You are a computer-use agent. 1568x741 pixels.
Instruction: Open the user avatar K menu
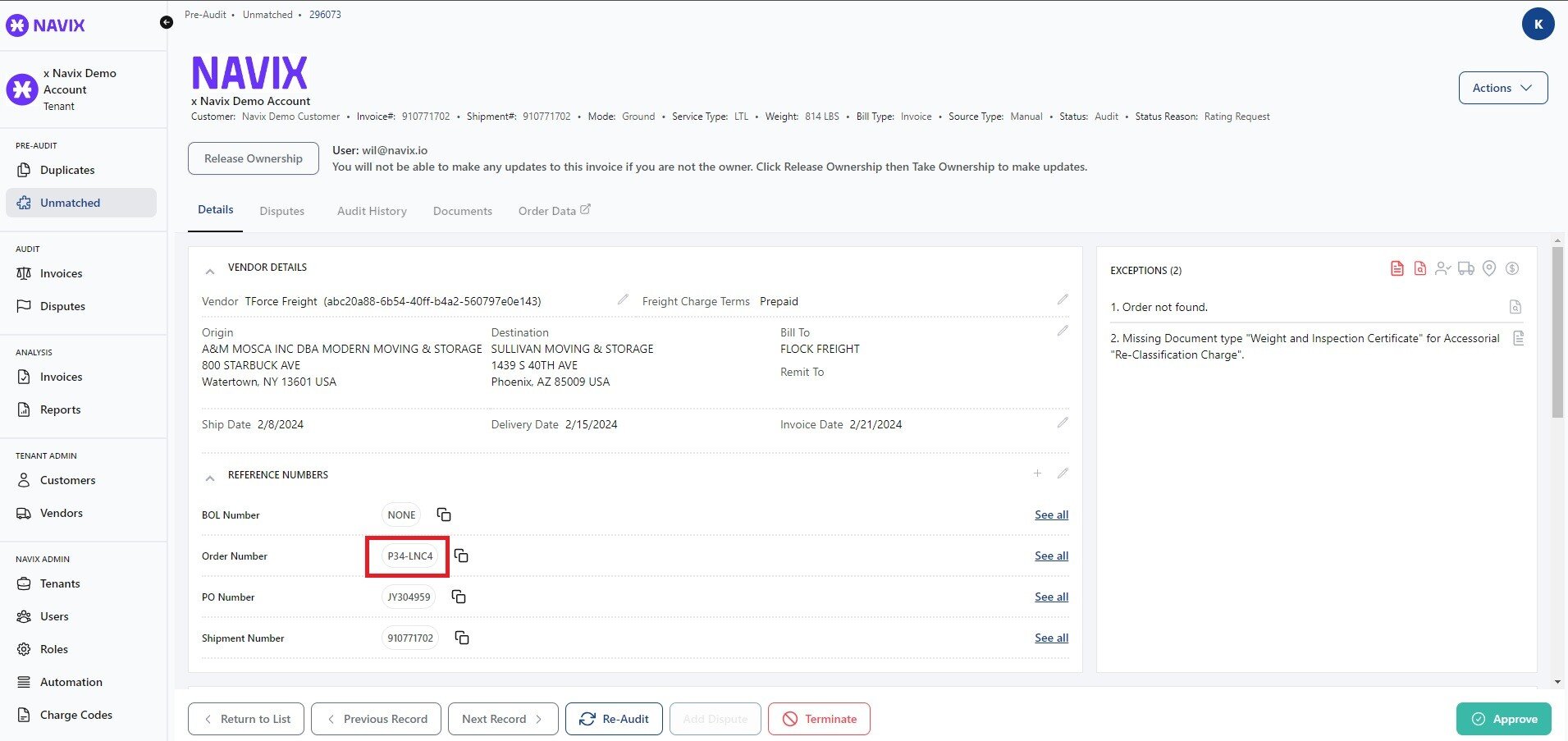1538,24
